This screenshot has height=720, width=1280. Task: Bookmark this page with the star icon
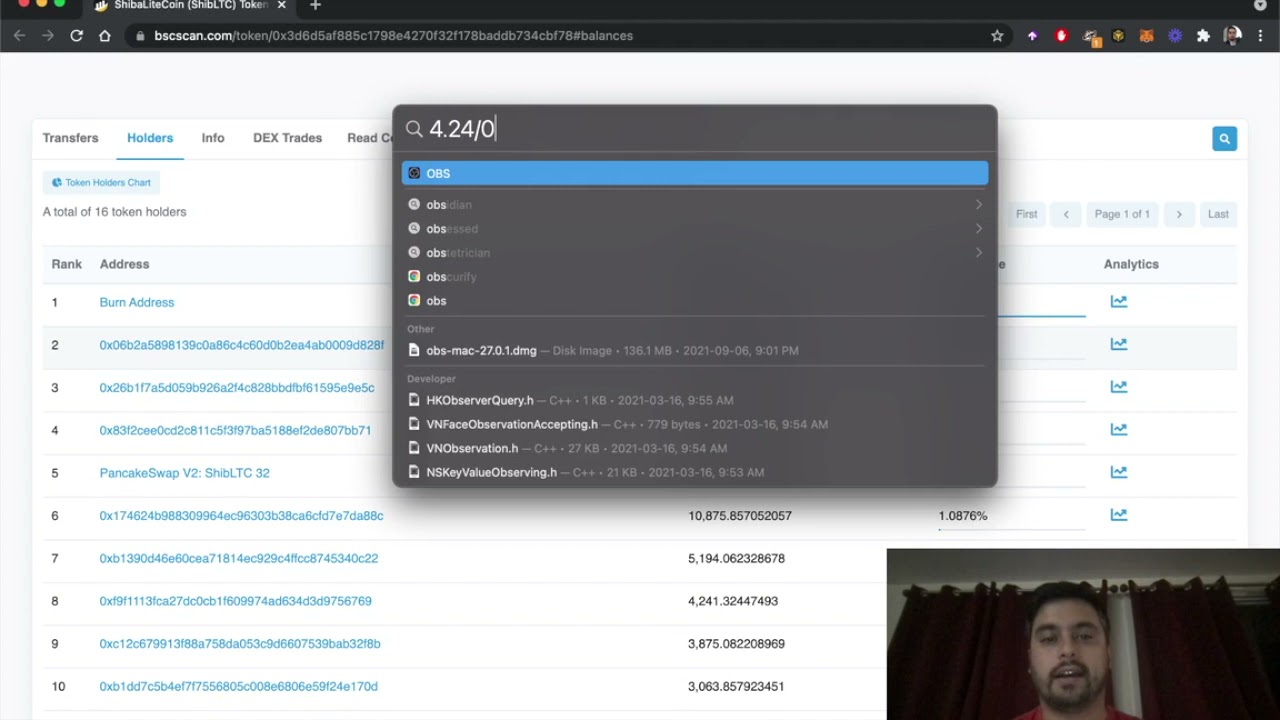coord(997,36)
